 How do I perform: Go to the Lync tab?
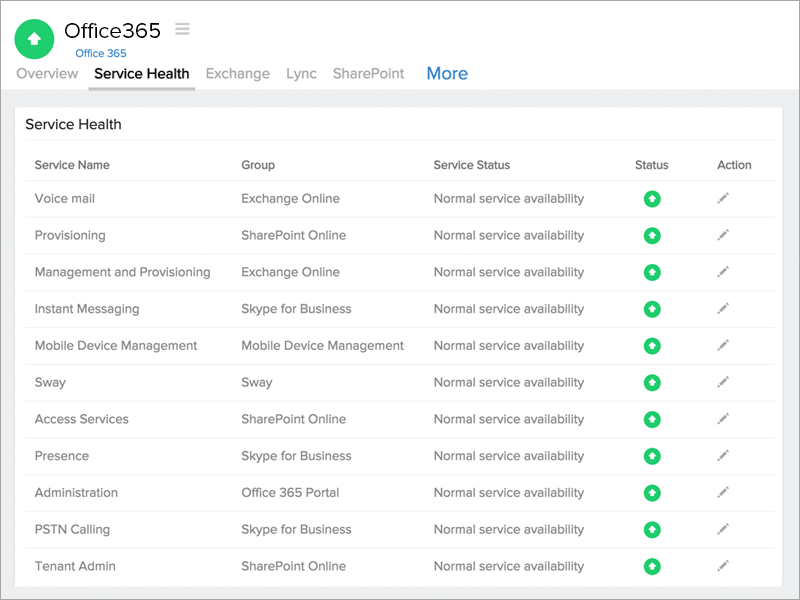(x=301, y=73)
